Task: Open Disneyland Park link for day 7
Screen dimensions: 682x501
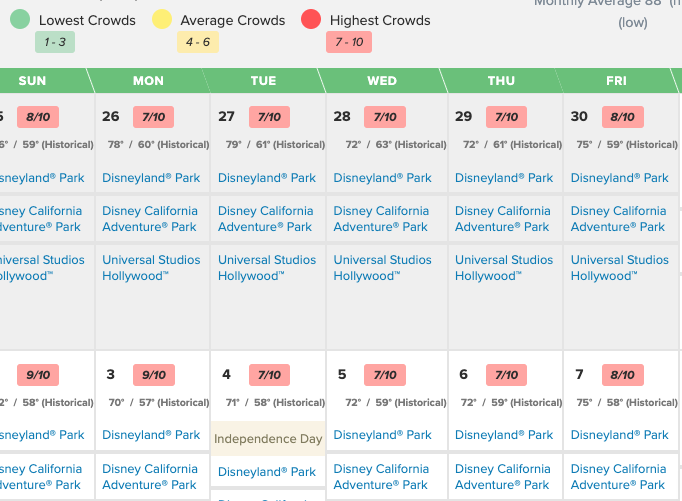Action: [619, 435]
